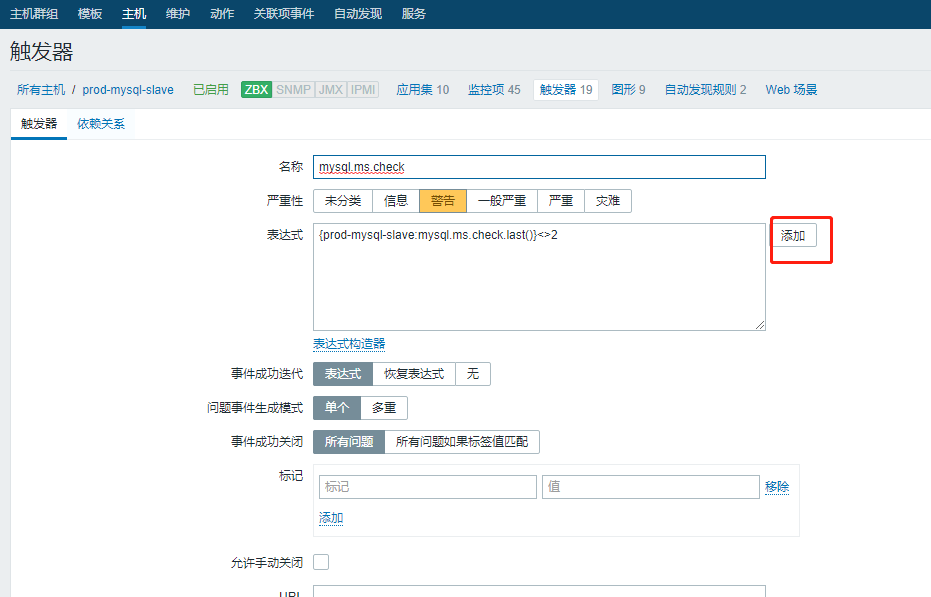Select 所有问题 for 事件成功关闭
The image size is (931, 597).
click(349, 441)
